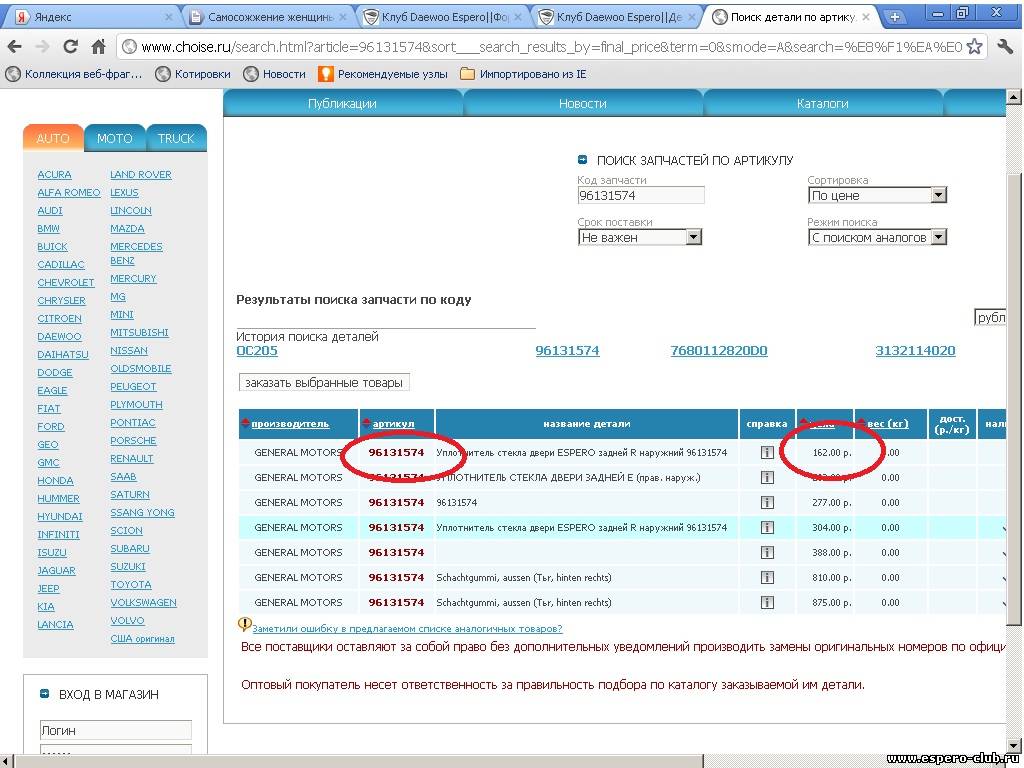Image resolution: width=1024 pixels, height=768 pixels.
Task: Open the Новости bookmark in bookmarks bar
Action: 274,74
